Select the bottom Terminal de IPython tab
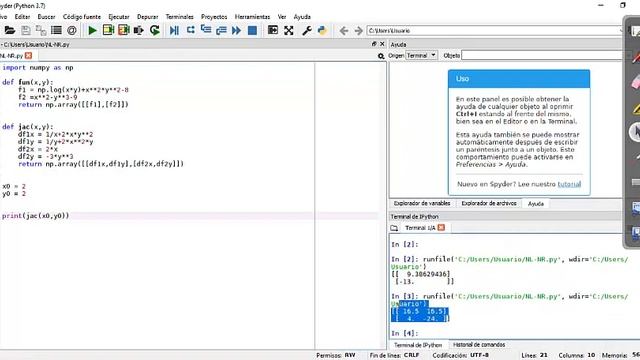The image size is (640, 360). (x=418, y=345)
